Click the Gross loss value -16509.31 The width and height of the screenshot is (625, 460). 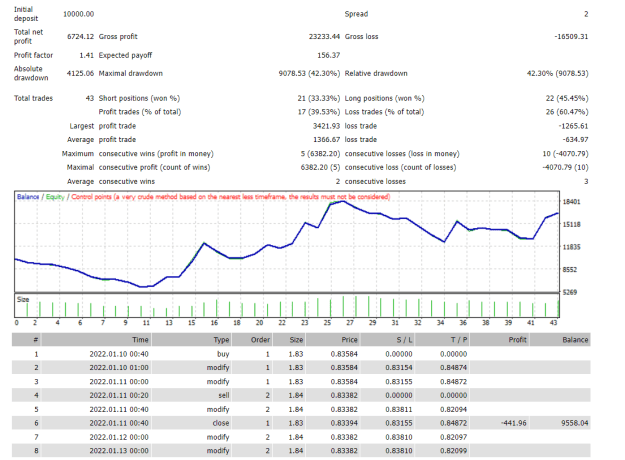pos(571,36)
